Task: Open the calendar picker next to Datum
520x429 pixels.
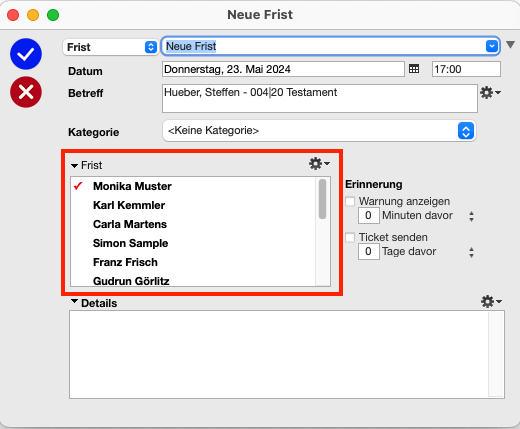Action: coord(414,69)
